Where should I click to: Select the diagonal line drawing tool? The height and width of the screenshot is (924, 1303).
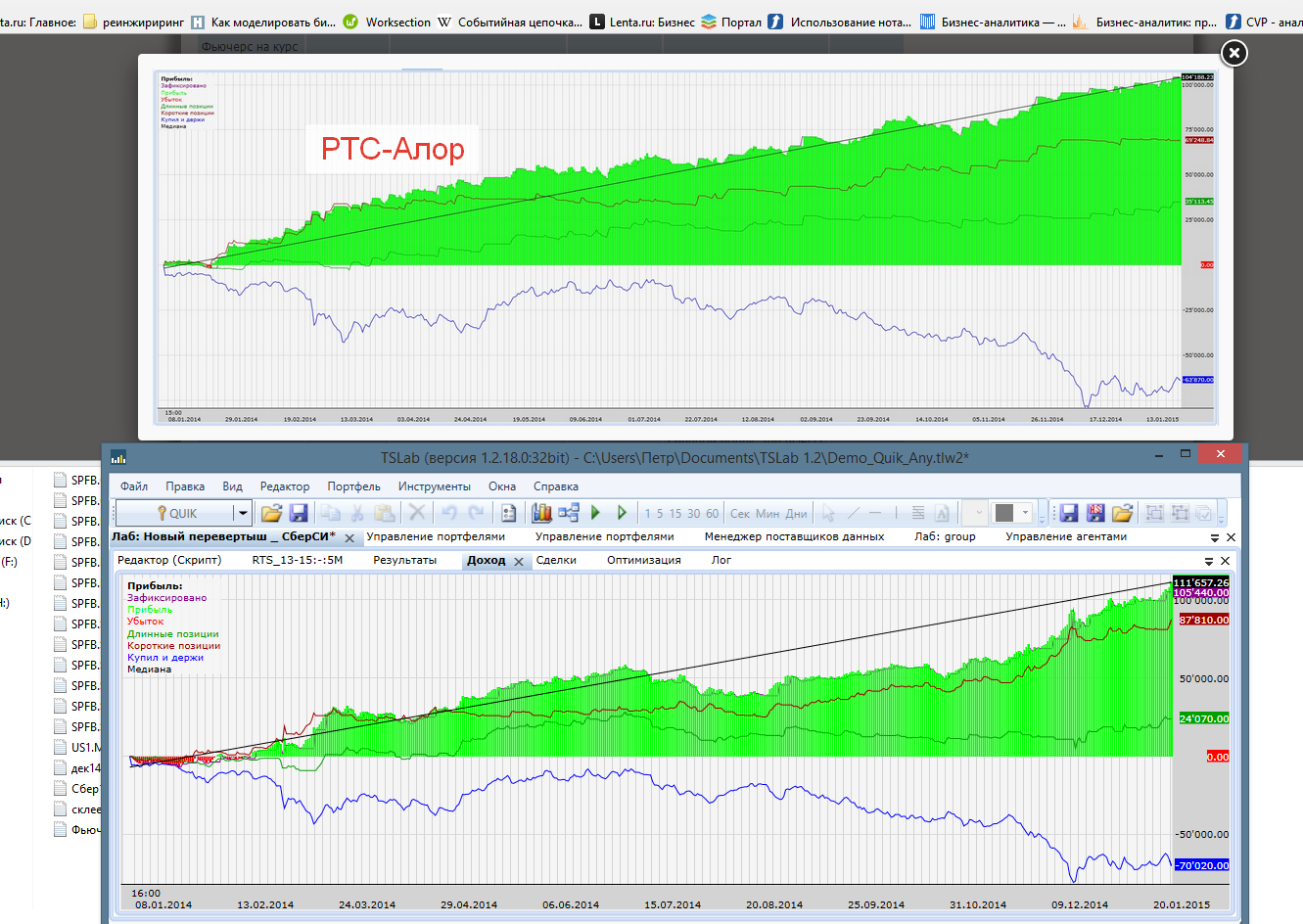click(x=853, y=513)
